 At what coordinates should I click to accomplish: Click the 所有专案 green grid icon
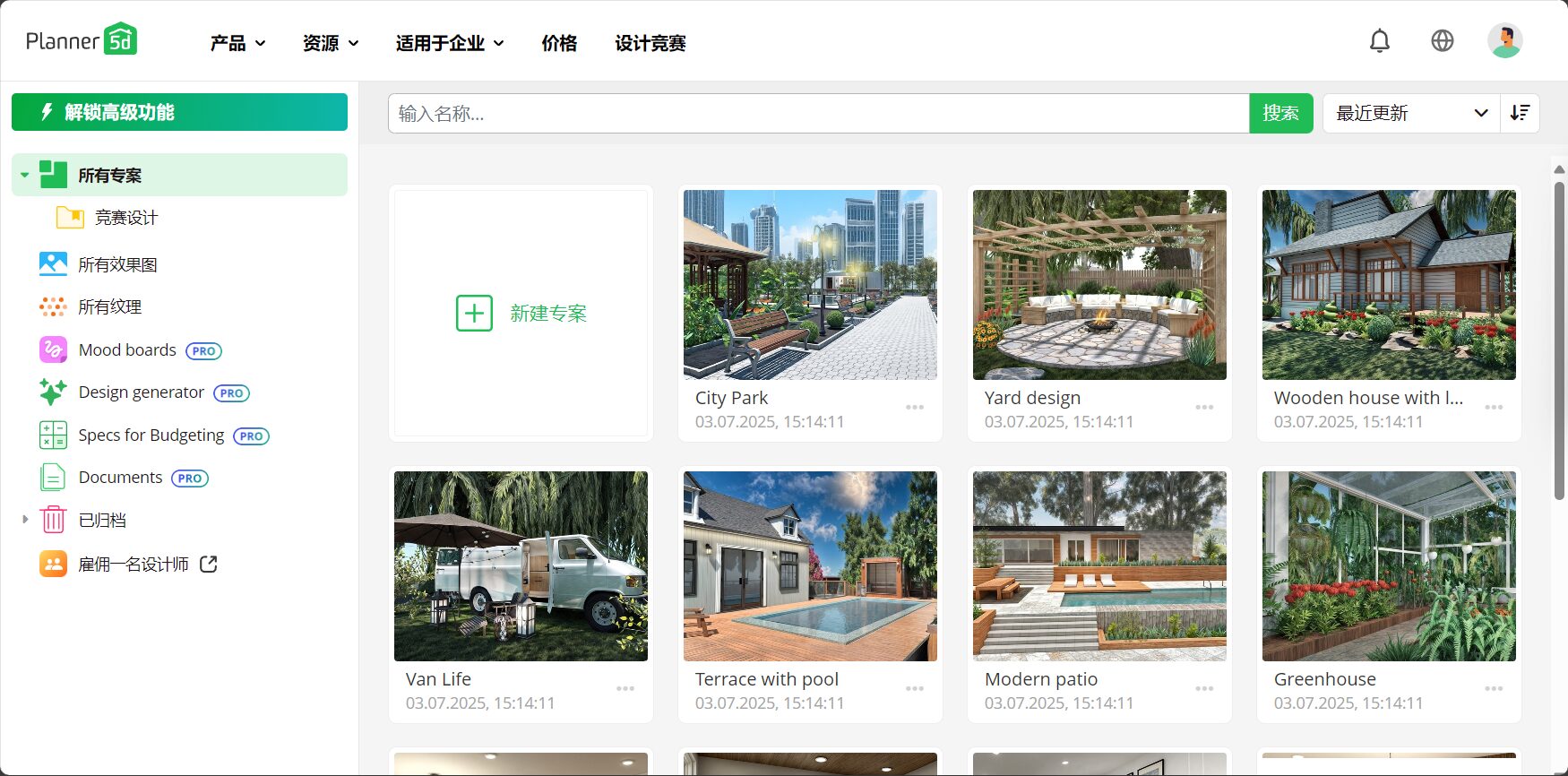coord(53,175)
